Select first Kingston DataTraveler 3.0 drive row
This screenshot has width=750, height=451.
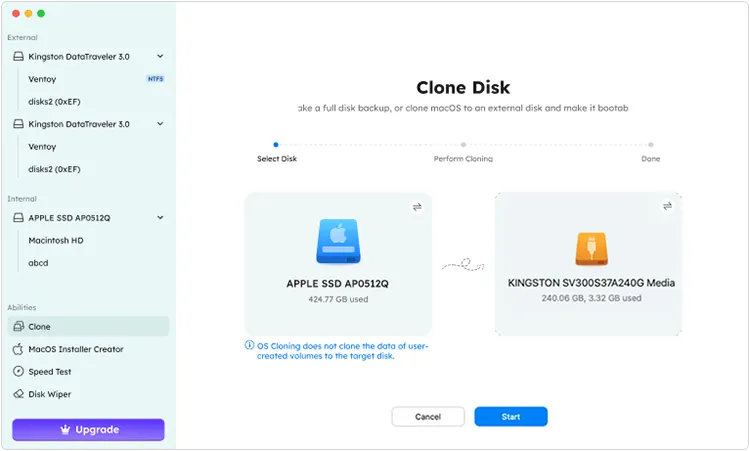click(x=88, y=56)
